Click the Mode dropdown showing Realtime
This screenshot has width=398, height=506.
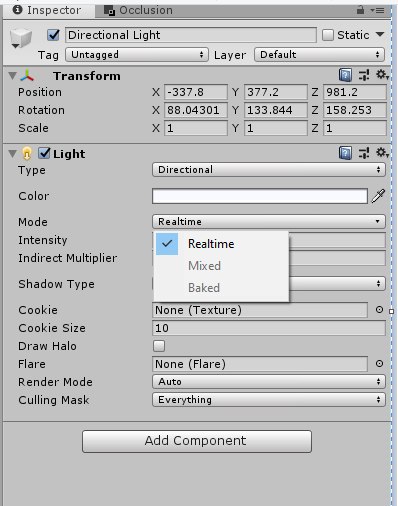(269, 222)
